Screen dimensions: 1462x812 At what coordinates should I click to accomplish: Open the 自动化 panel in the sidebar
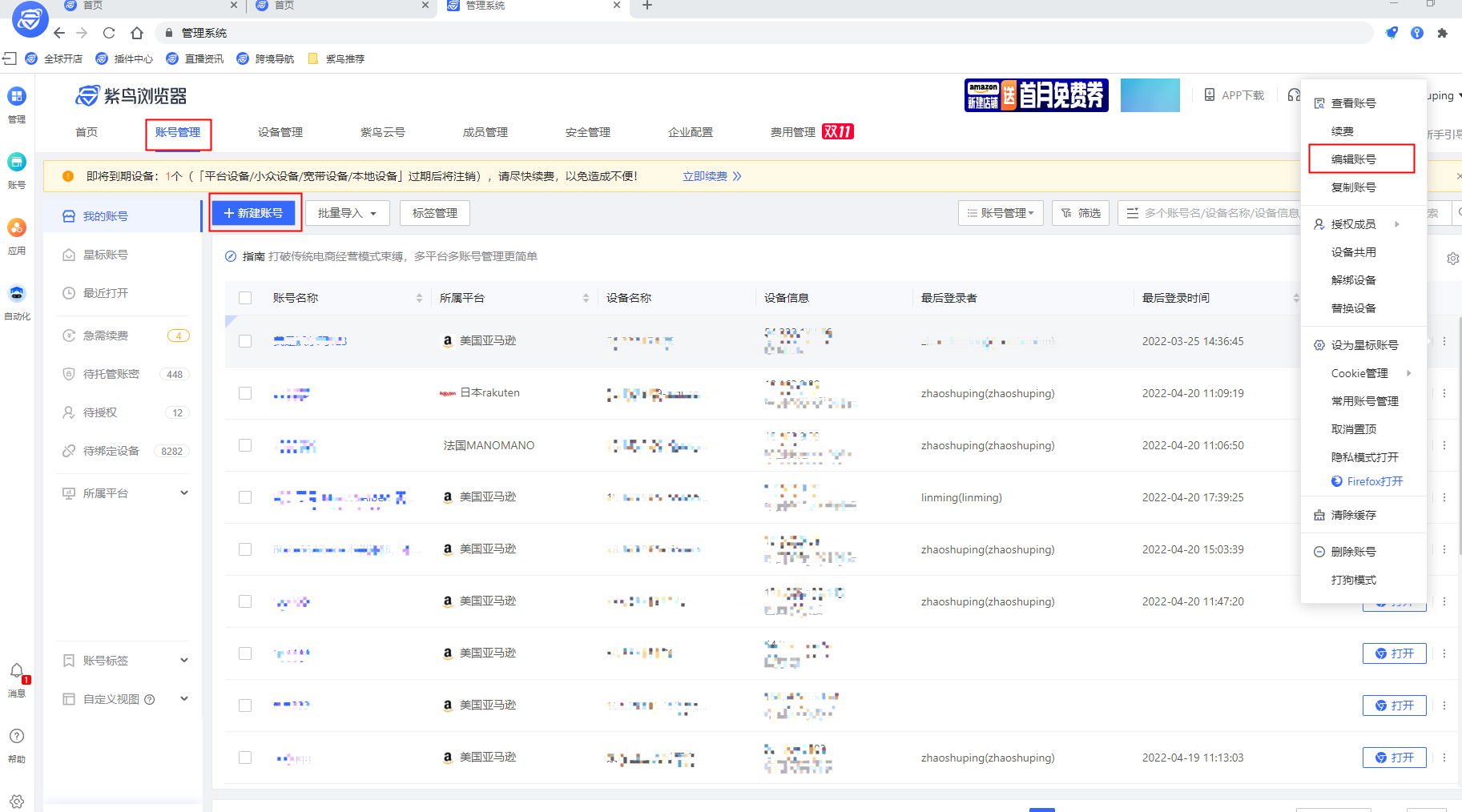click(x=17, y=300)
